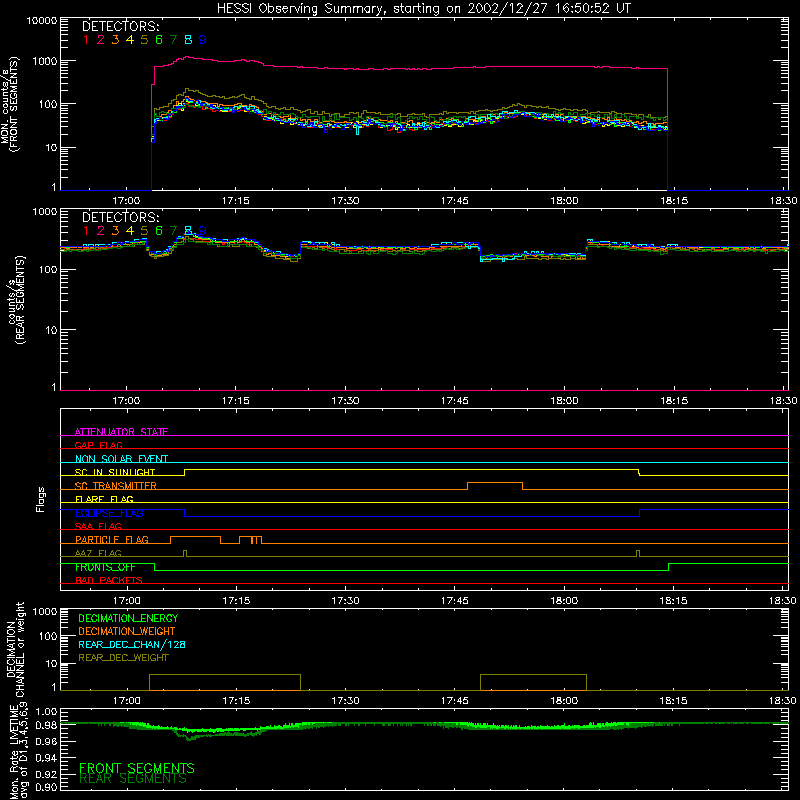This screenshot has height=800, width=800.
Task: Click the ATTENUATOR_STATE flag label
Action: 121,432
